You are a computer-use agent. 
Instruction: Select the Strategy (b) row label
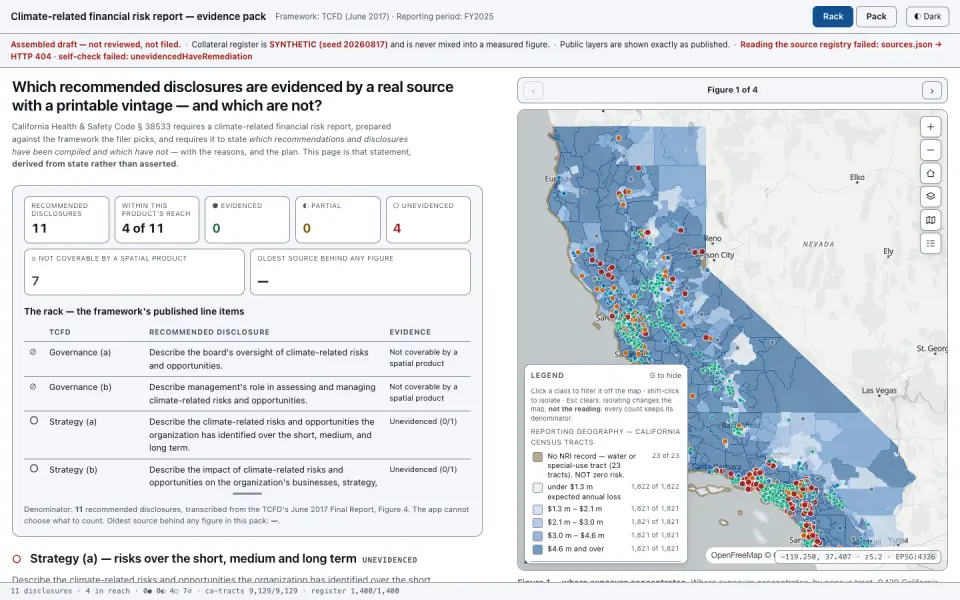[73, 470]
